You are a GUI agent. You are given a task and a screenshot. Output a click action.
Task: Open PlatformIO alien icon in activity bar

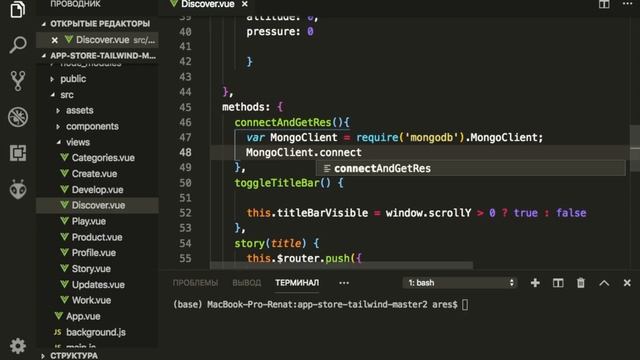(x=18, y=189)
